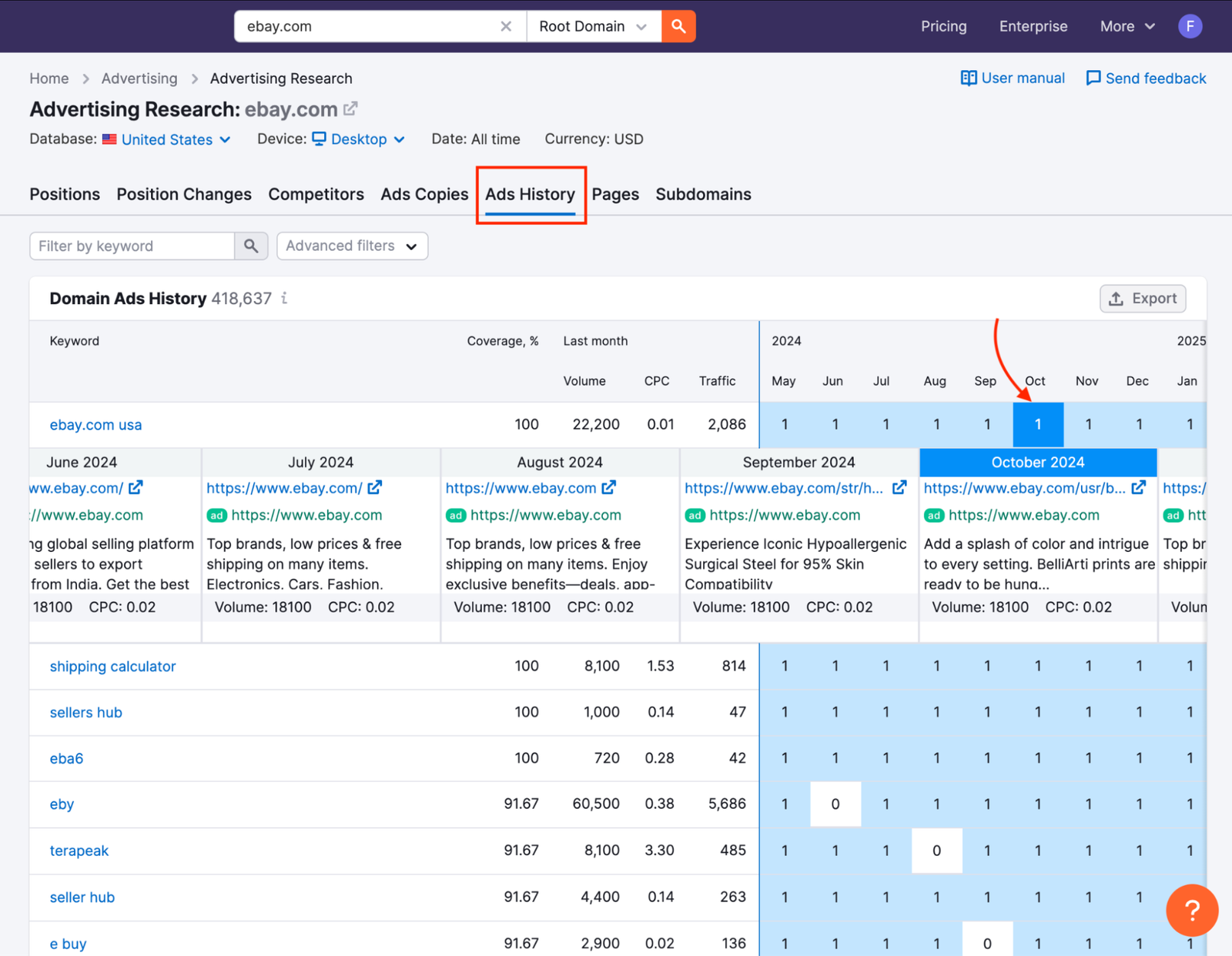Click the Filter by keyword input field
The width and height of the screenshot is (1232, 956).
click(x=132, y=246)
